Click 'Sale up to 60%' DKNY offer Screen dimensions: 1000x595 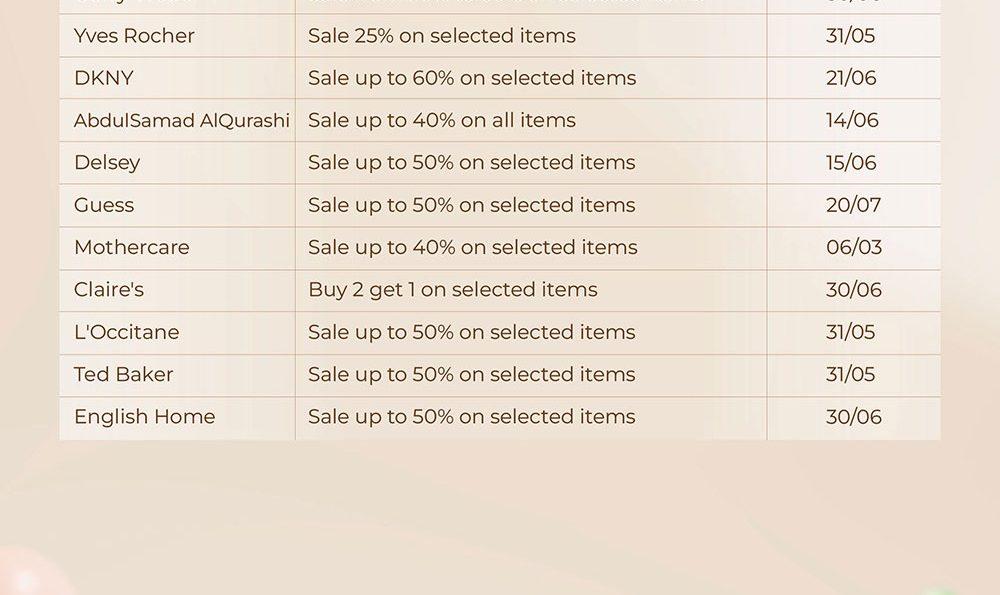point(472,78)
